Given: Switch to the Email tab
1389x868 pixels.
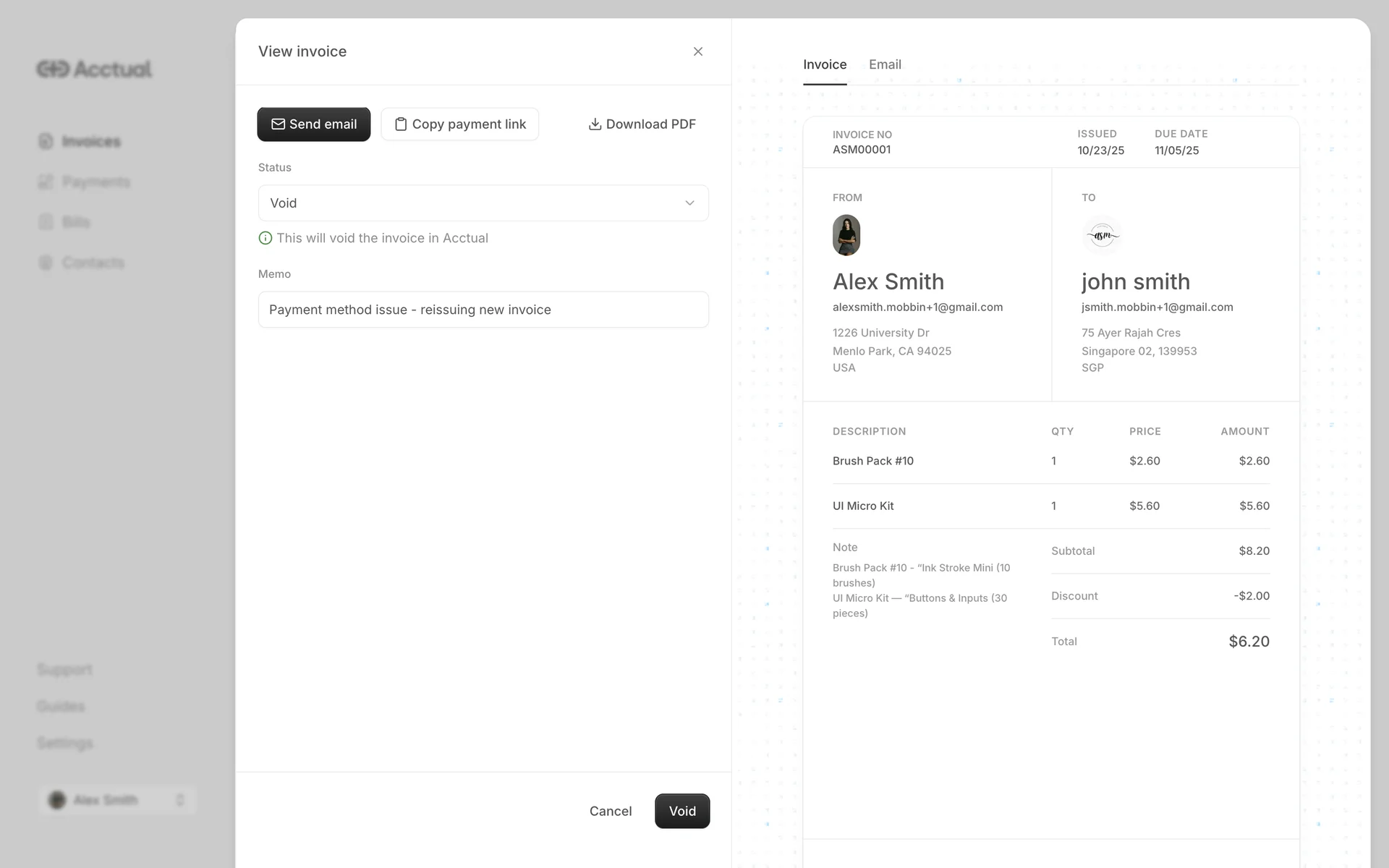Looking at the screenshot, I should click(885, 64).
